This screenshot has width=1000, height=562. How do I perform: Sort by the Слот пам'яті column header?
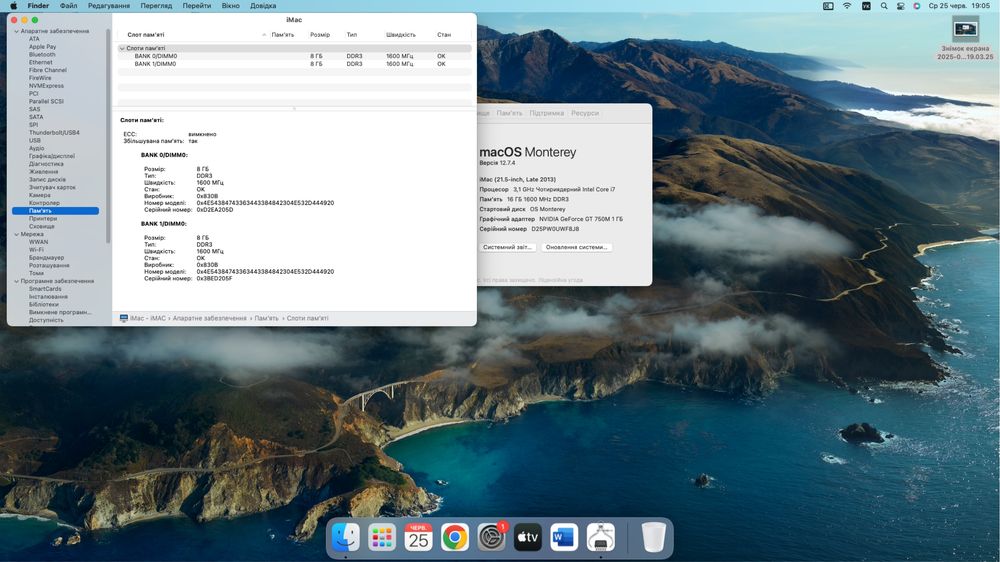click(x=145, y=35)
